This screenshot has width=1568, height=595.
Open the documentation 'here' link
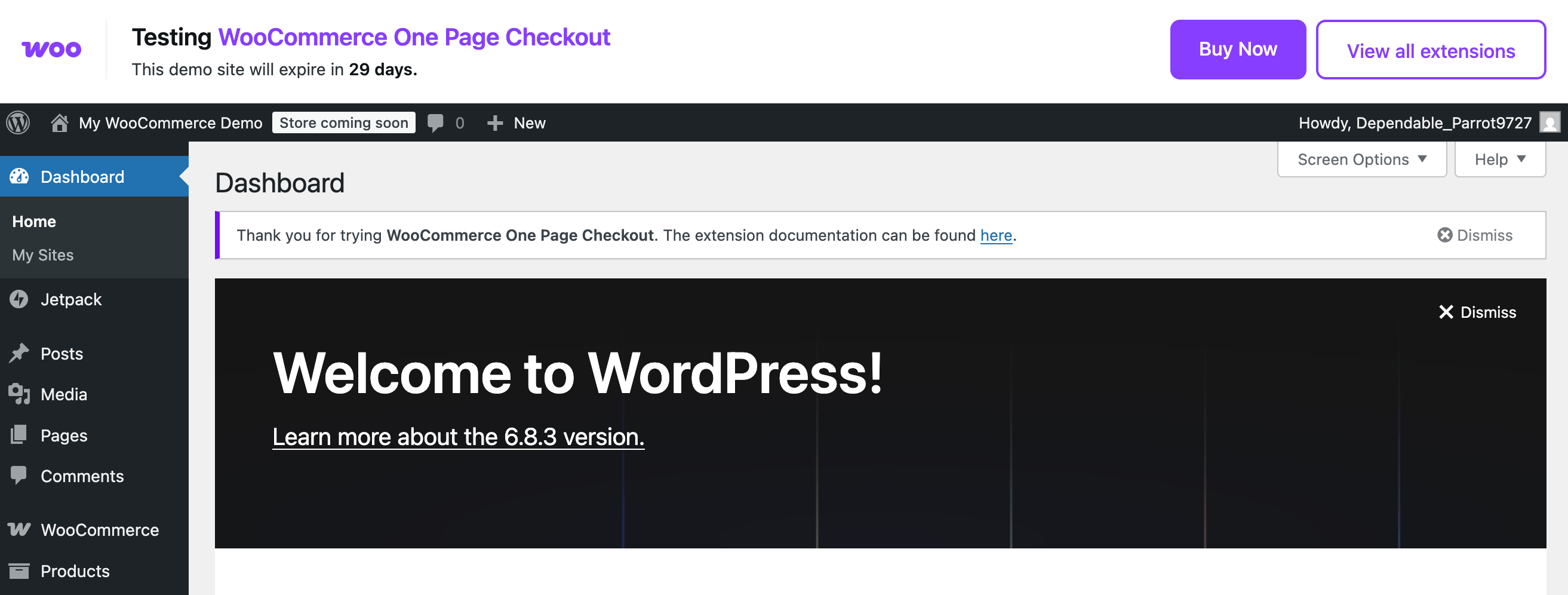[x=995, y=235]
